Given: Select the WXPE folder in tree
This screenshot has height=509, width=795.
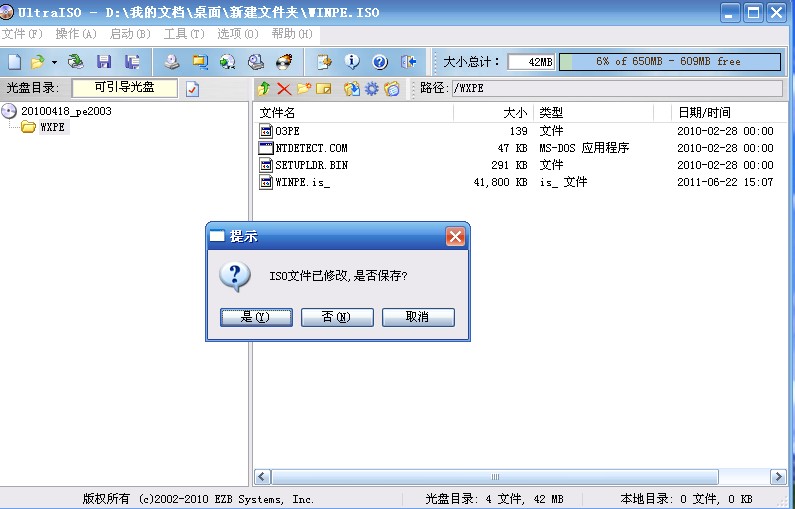Looking at the screenshot, I should click(x=52, y=127).
